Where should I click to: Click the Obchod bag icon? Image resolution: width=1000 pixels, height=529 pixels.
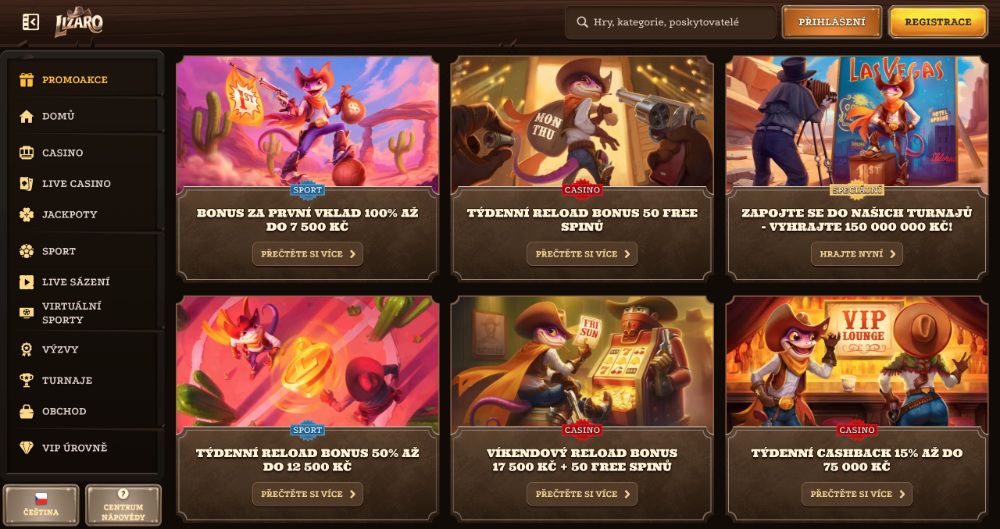(26, 412)
